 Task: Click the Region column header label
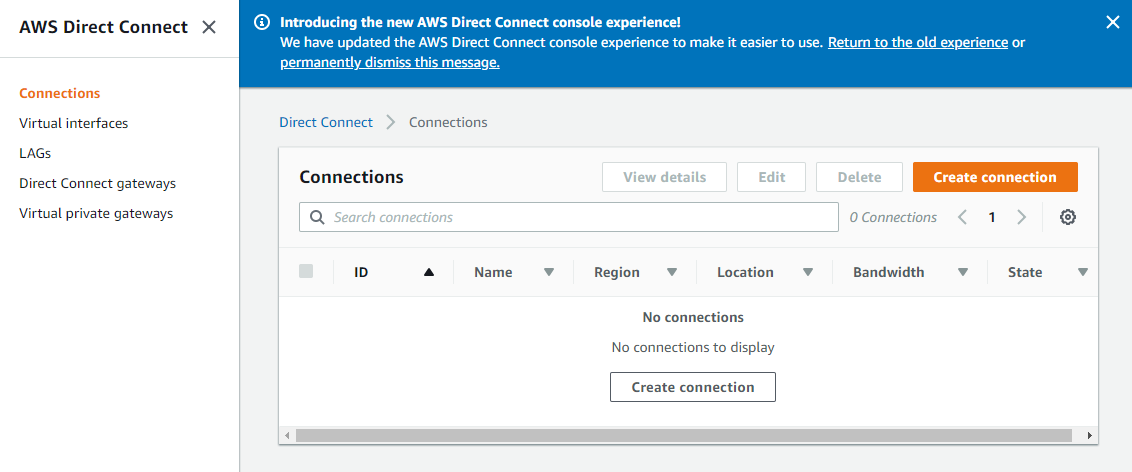tap(617, 272)
